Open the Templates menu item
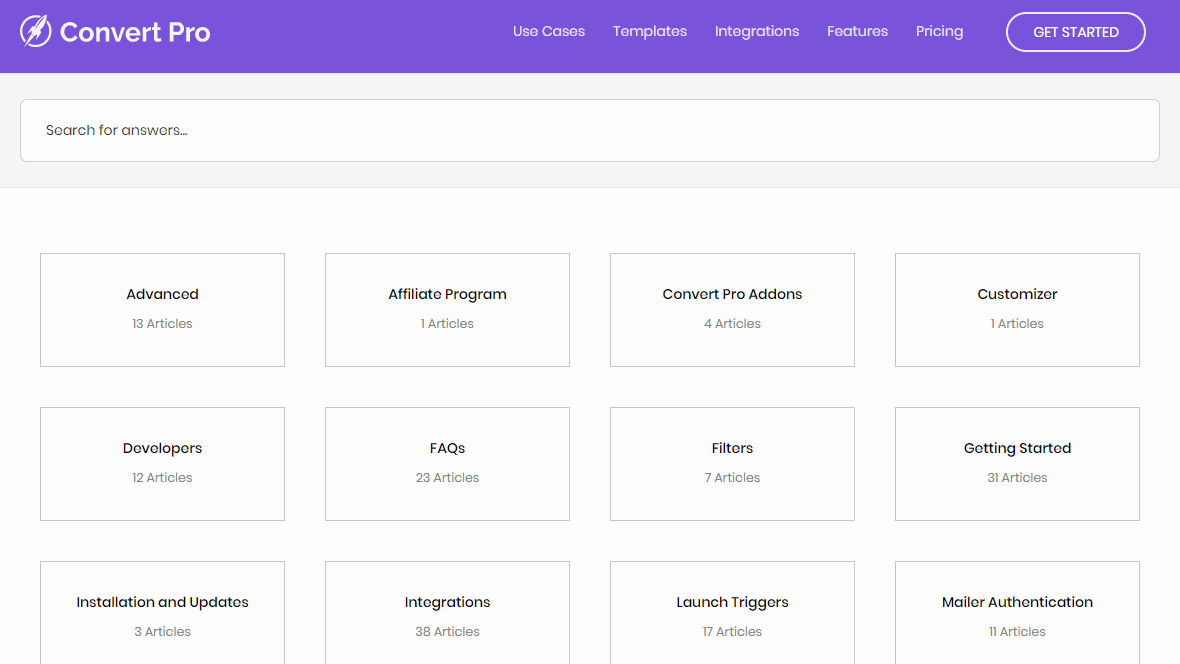 (649, 32)
